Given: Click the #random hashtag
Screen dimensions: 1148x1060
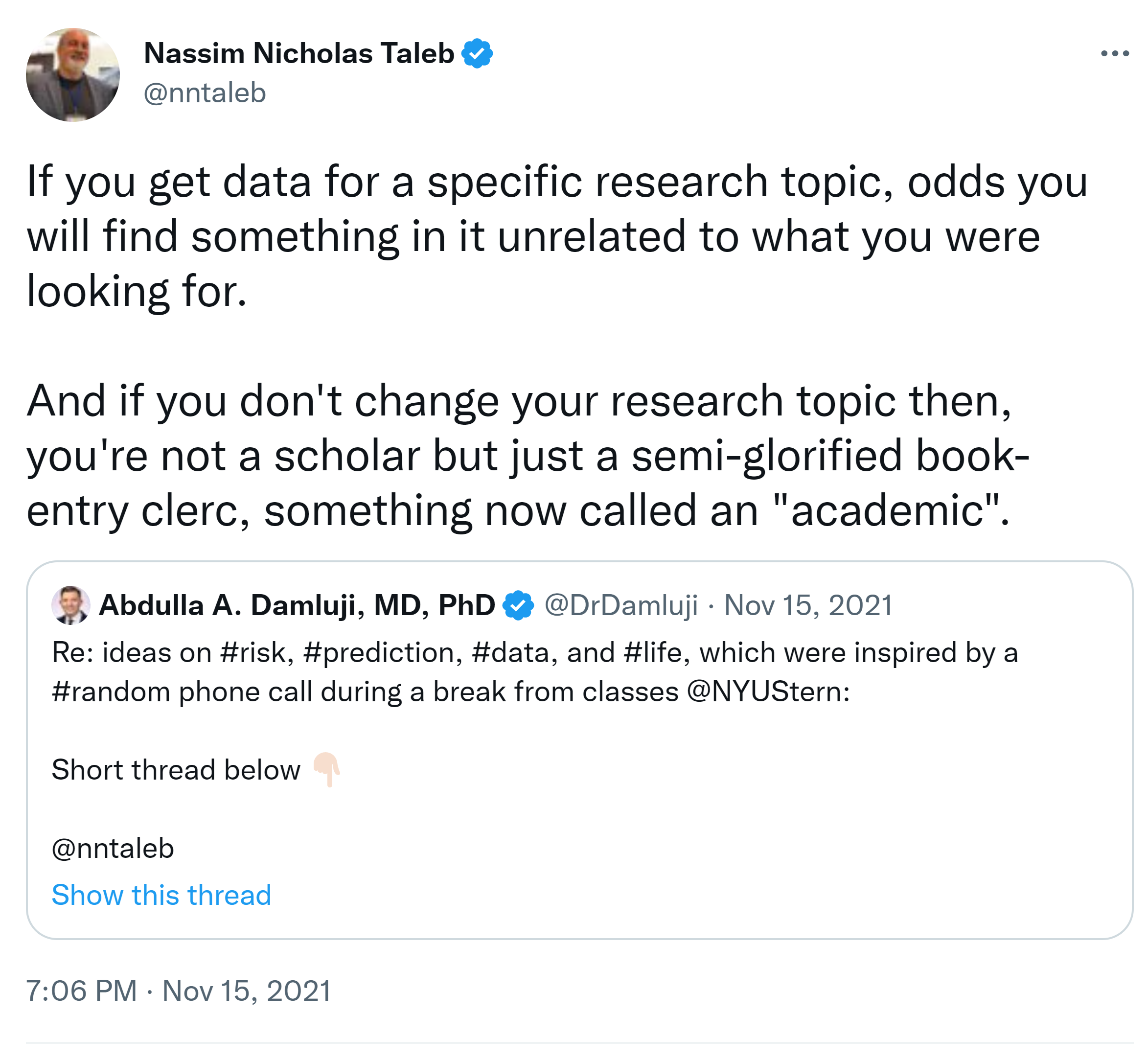Looking at the screenshot, I should [111, 691].
